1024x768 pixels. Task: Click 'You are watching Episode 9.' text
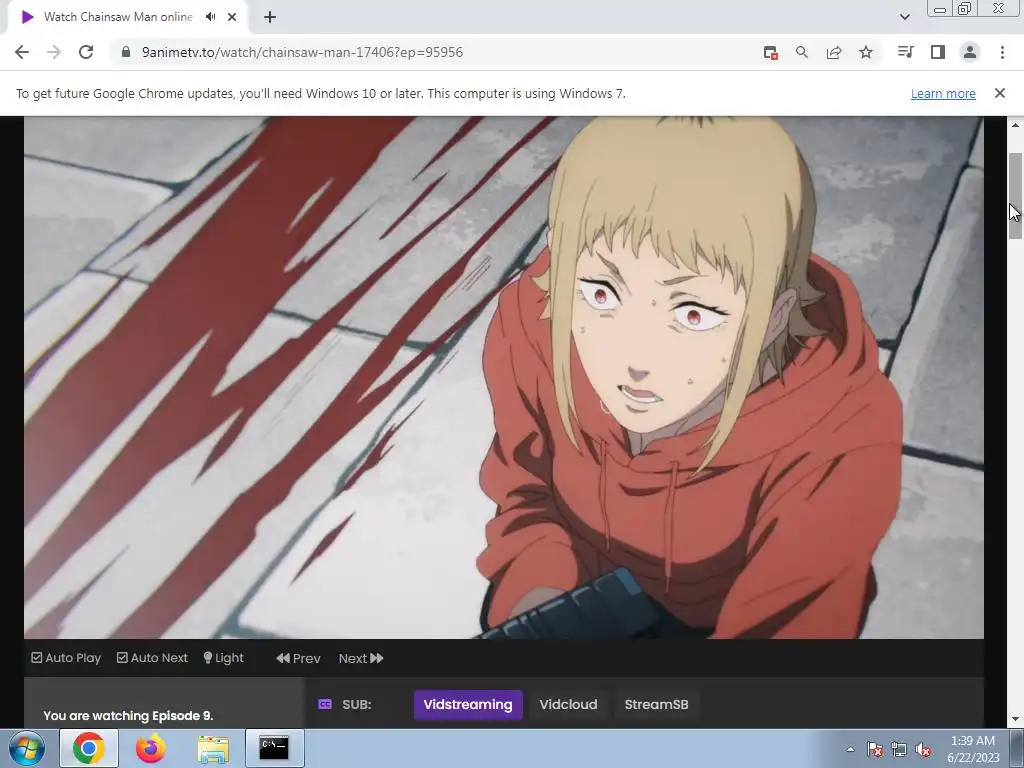[128, 716]
